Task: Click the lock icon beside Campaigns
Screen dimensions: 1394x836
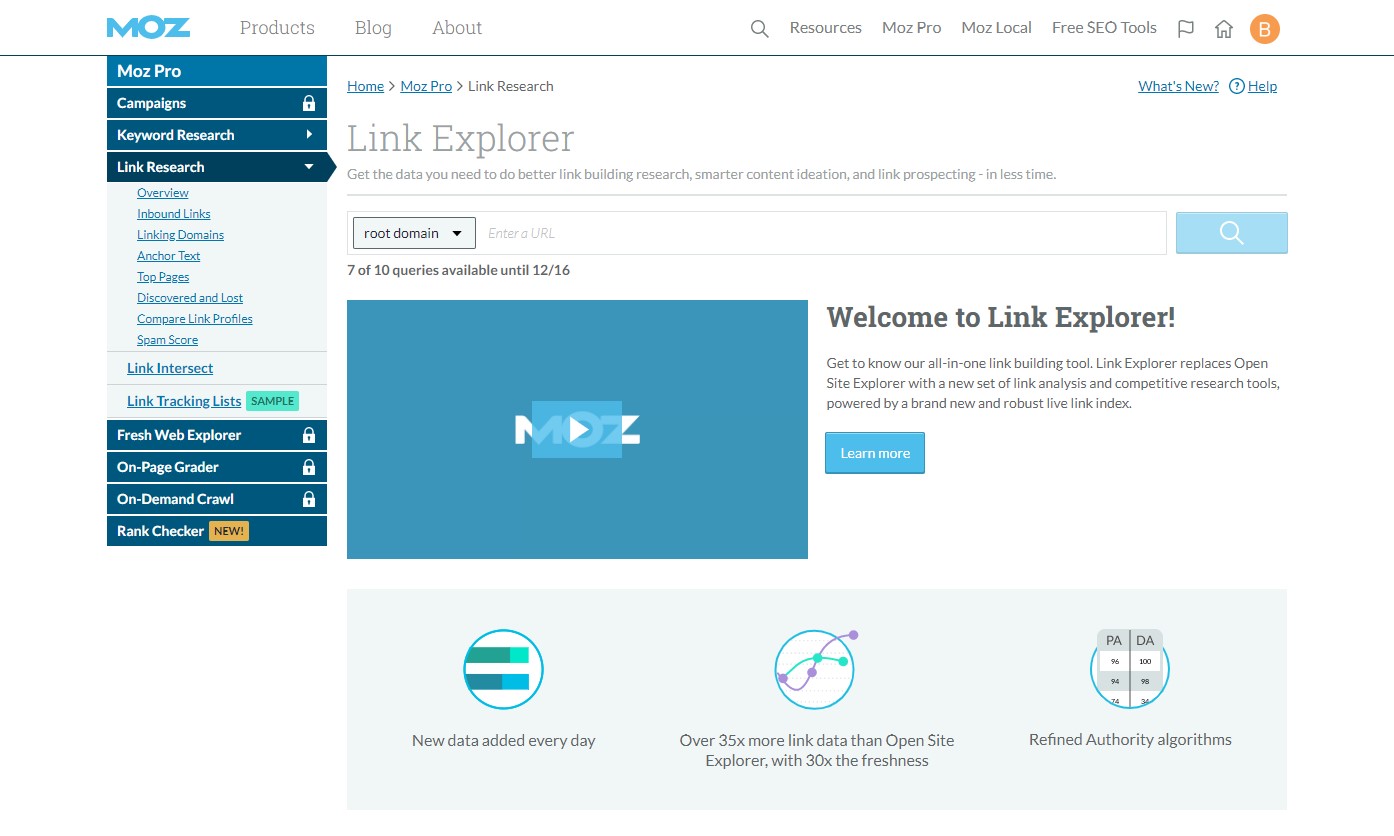Action: pyautogui.click(x=309, y=103)
